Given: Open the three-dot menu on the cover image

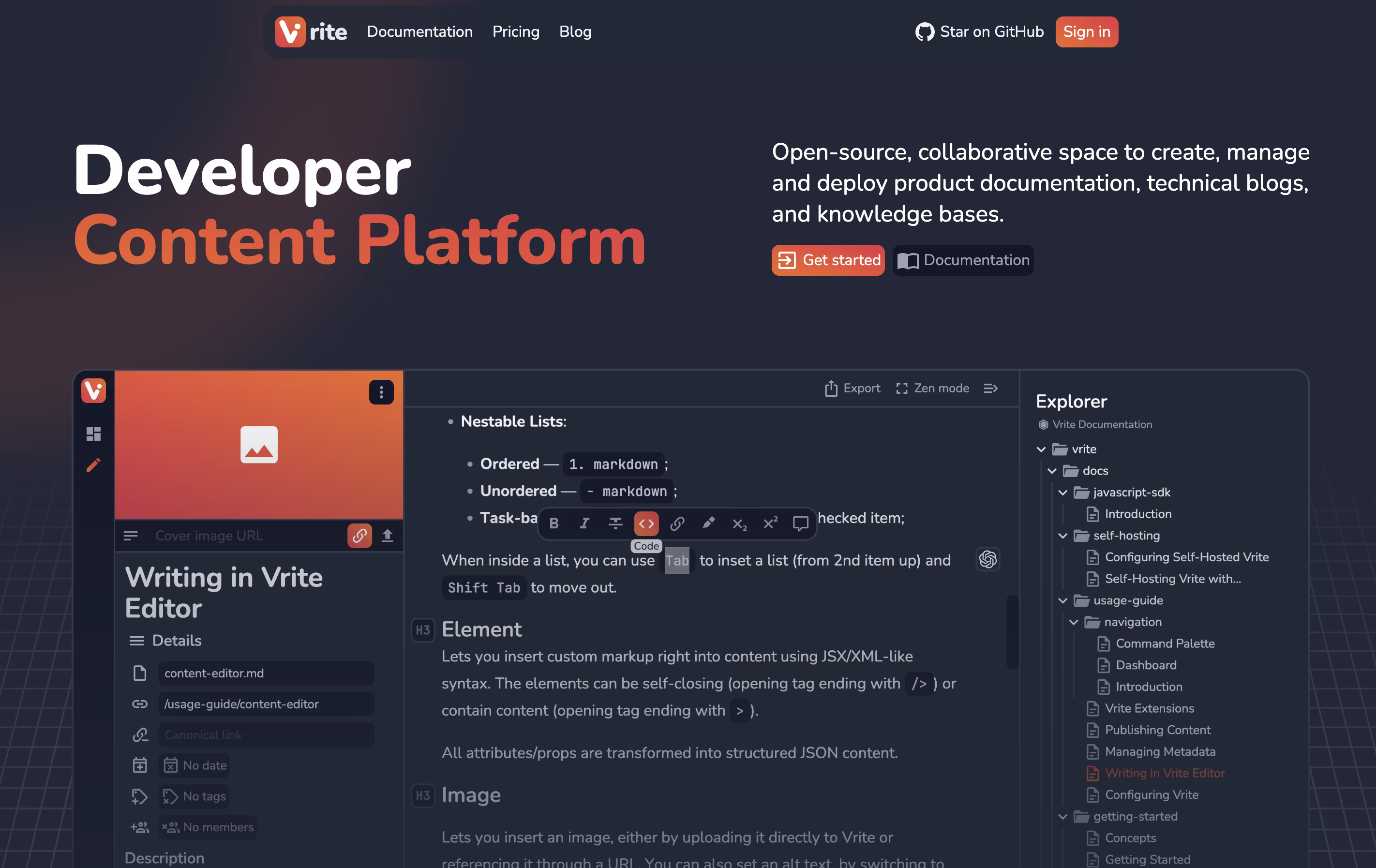Looking at the screenshot, I should point(381,392).
